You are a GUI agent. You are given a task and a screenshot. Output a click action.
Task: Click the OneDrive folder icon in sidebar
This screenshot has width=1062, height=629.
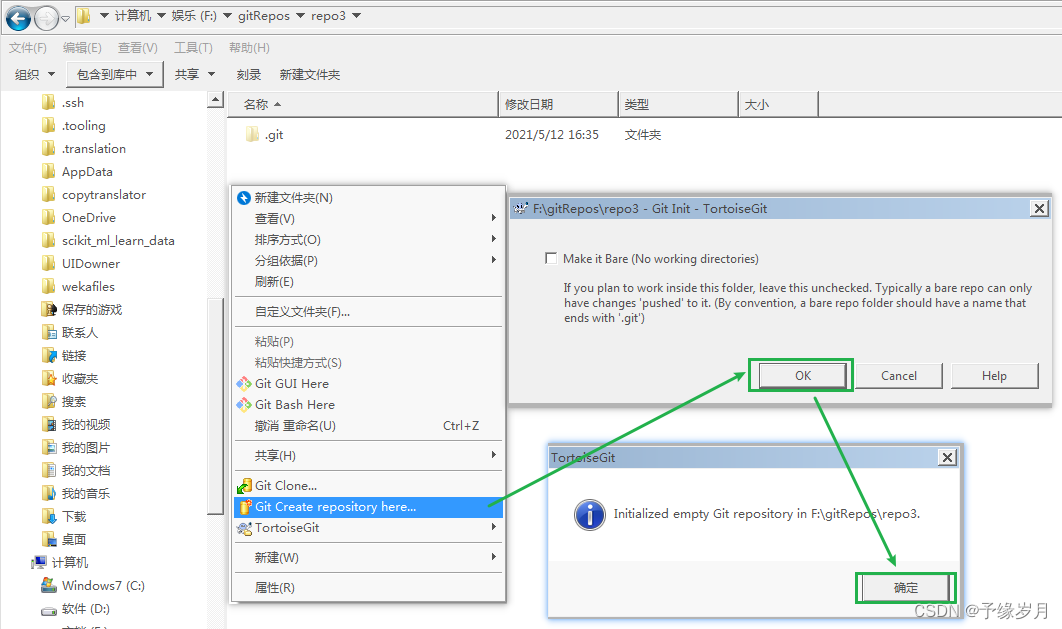[49, 217]
